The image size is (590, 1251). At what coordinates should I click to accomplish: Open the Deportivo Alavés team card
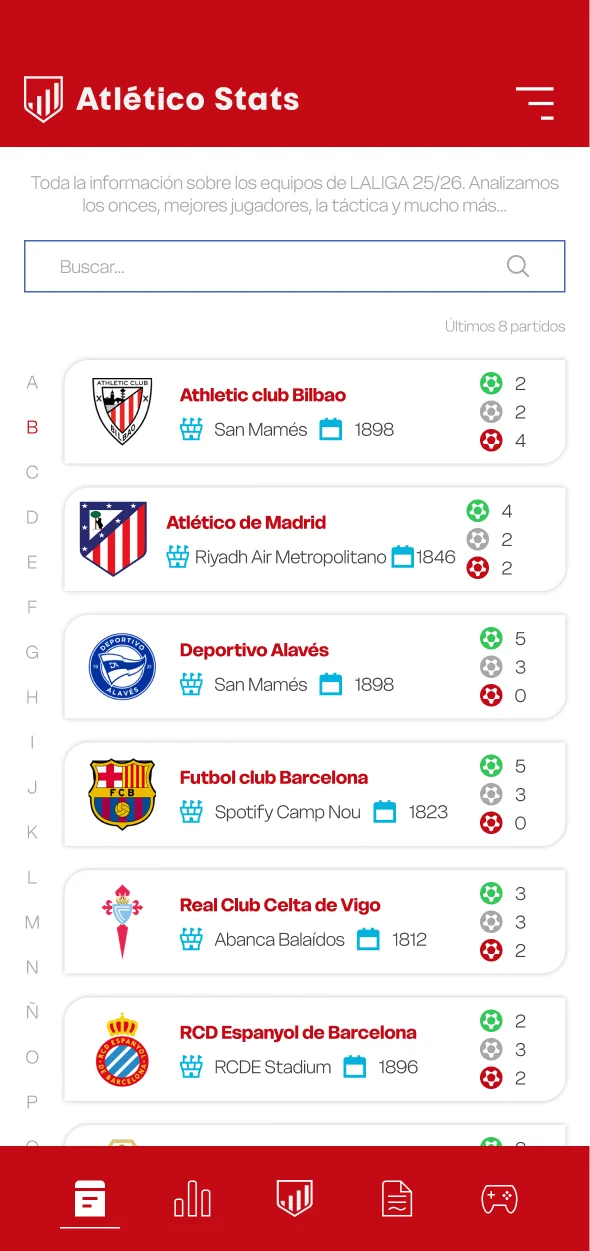click(x=315, y=667)
